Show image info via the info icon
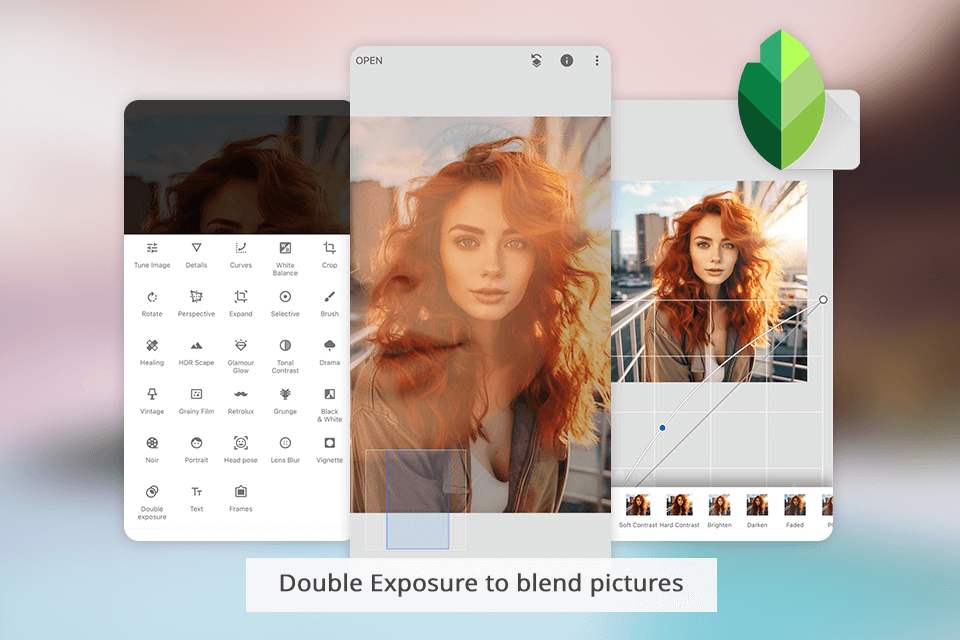 (567, 60)
